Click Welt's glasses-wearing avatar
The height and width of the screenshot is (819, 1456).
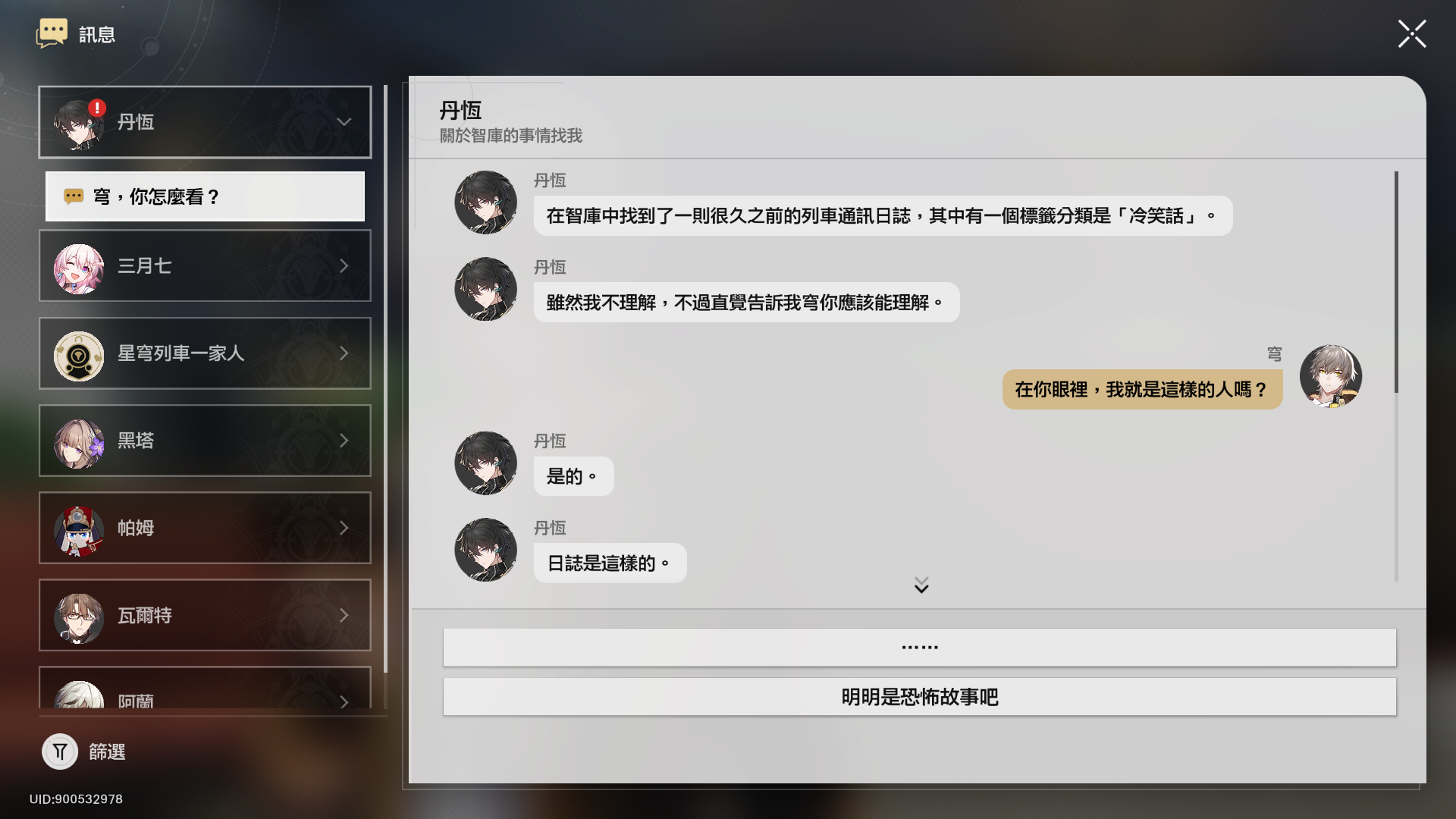[x=79, y=617]
